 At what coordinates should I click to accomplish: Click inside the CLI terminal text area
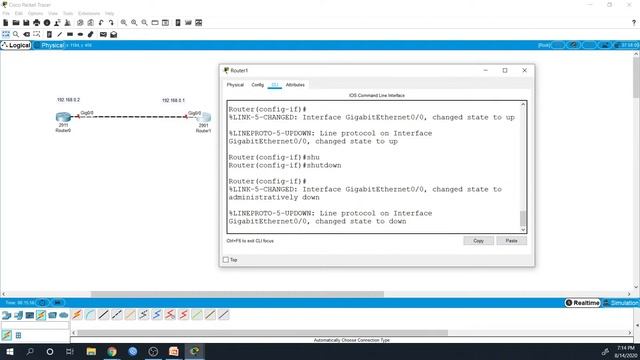pos(374,167)
